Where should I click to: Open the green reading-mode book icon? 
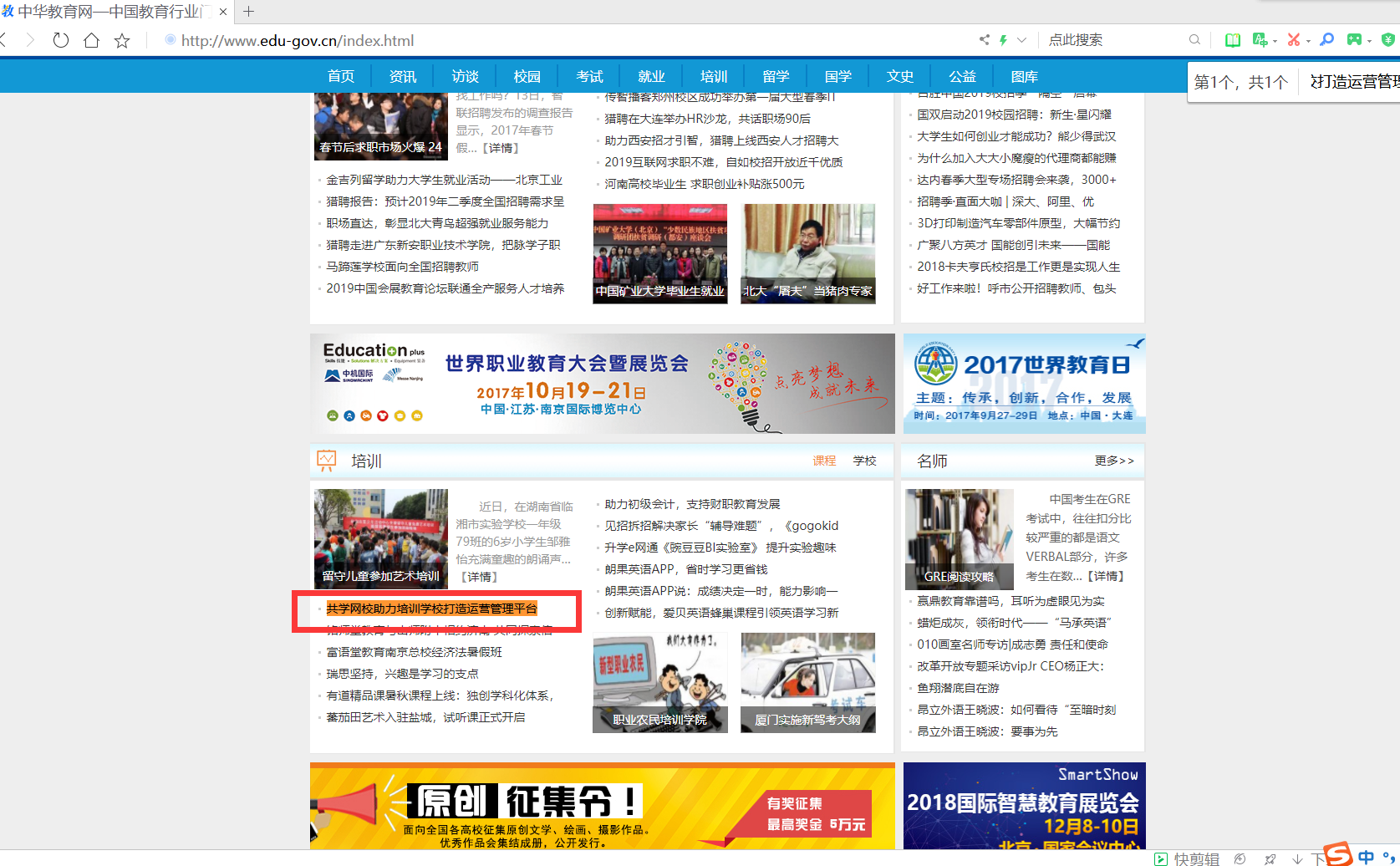pos(1232,39)
